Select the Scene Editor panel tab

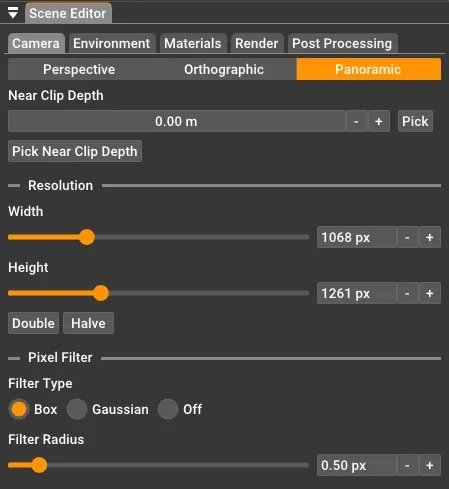pyautogui.click(x=68, y=14)
